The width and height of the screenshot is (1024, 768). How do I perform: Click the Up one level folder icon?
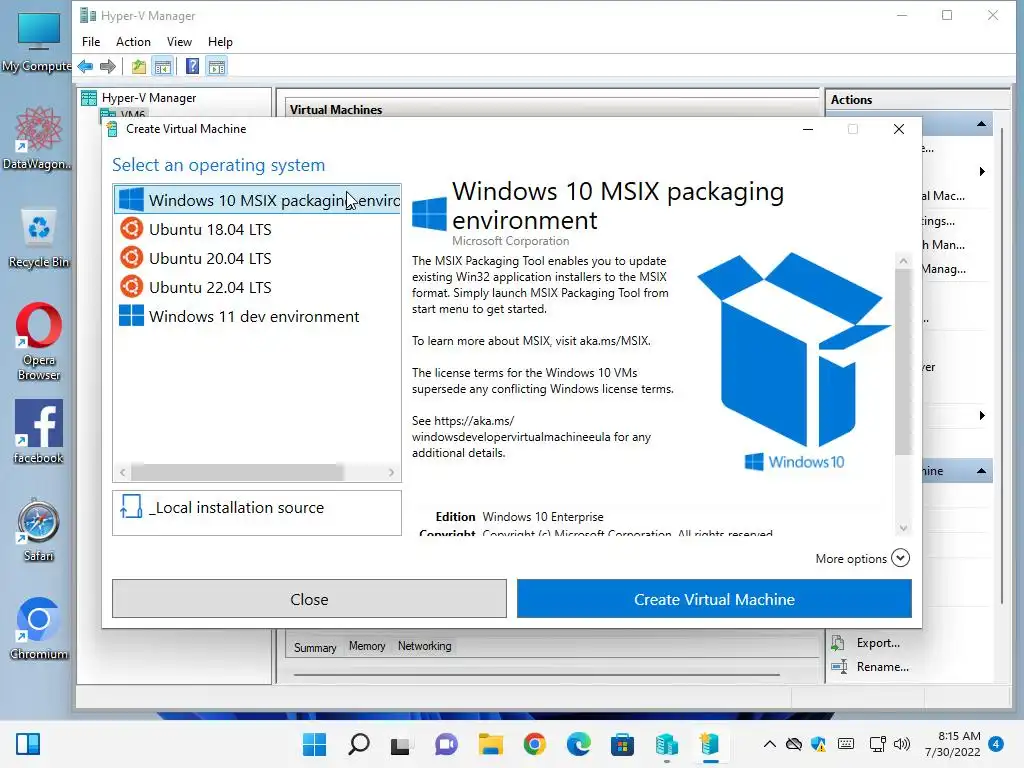pos(138,66)
